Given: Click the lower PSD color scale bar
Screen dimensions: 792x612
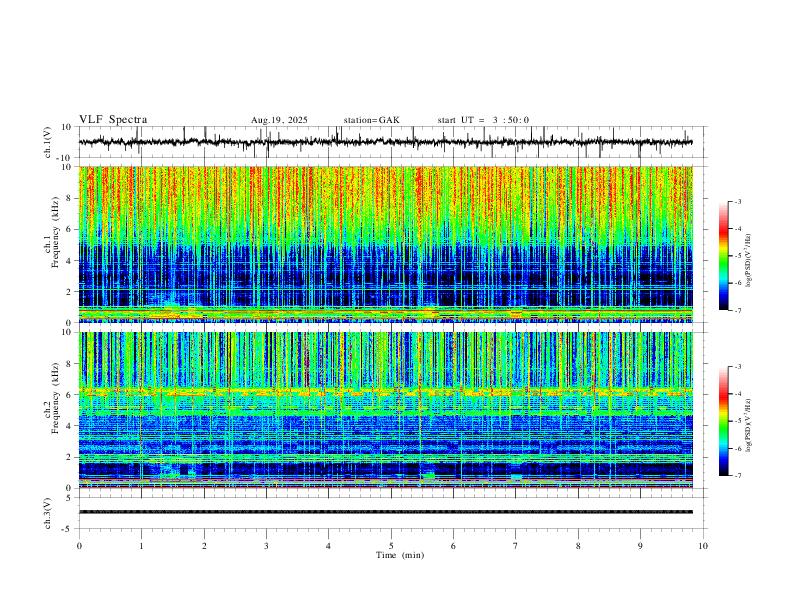Looking at the screenshot, I should click(x=724, y=421).
